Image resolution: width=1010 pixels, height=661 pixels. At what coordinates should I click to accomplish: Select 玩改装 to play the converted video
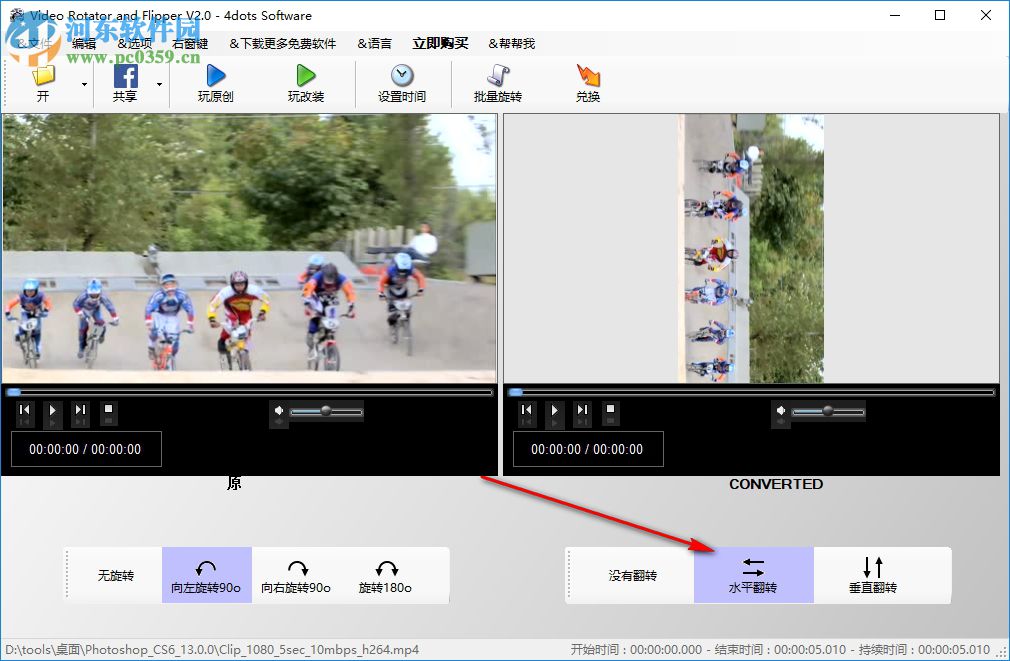click(305, 82)
